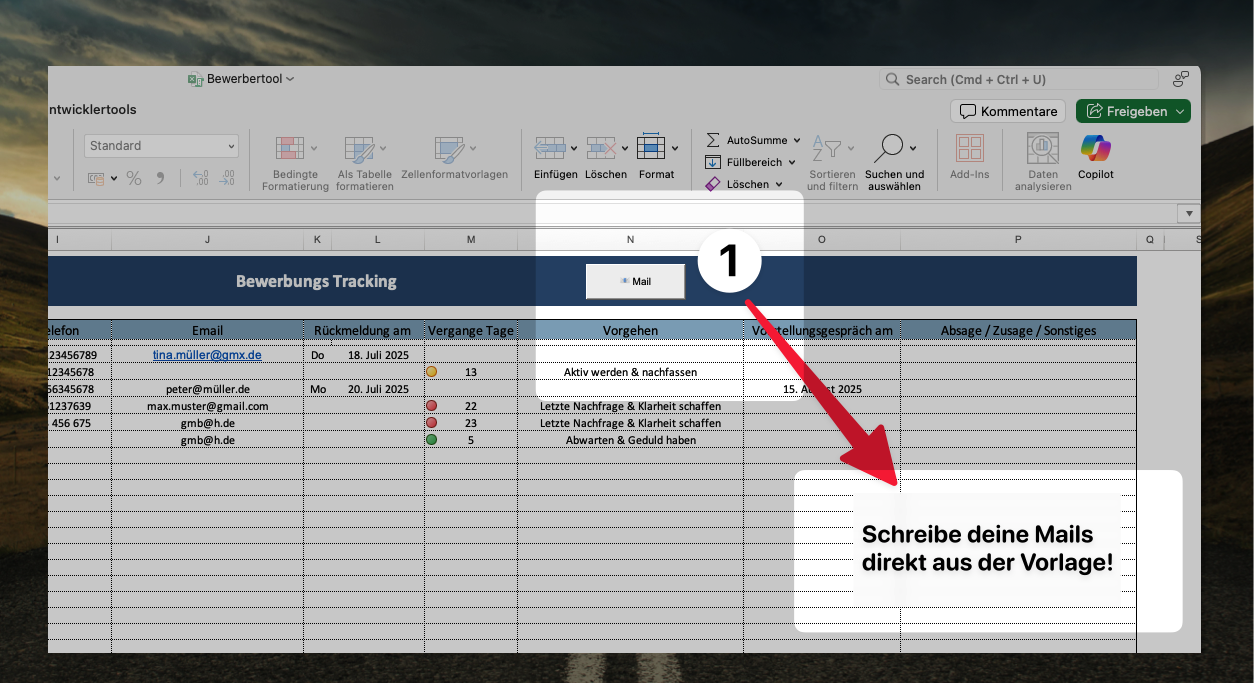Click the eraser Löschen icon
Screen dimensions: 1254x683
coord(713,184)
